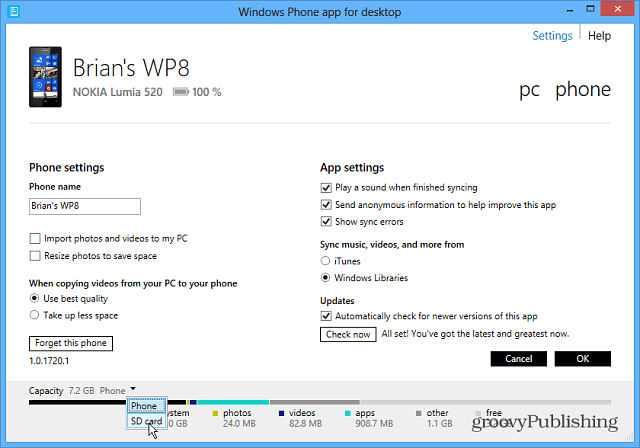Uncheck Play a sound when finished syncing
The height and width of the screenshot is (448, 640).
pyautogui.click(x=326, y=188)
